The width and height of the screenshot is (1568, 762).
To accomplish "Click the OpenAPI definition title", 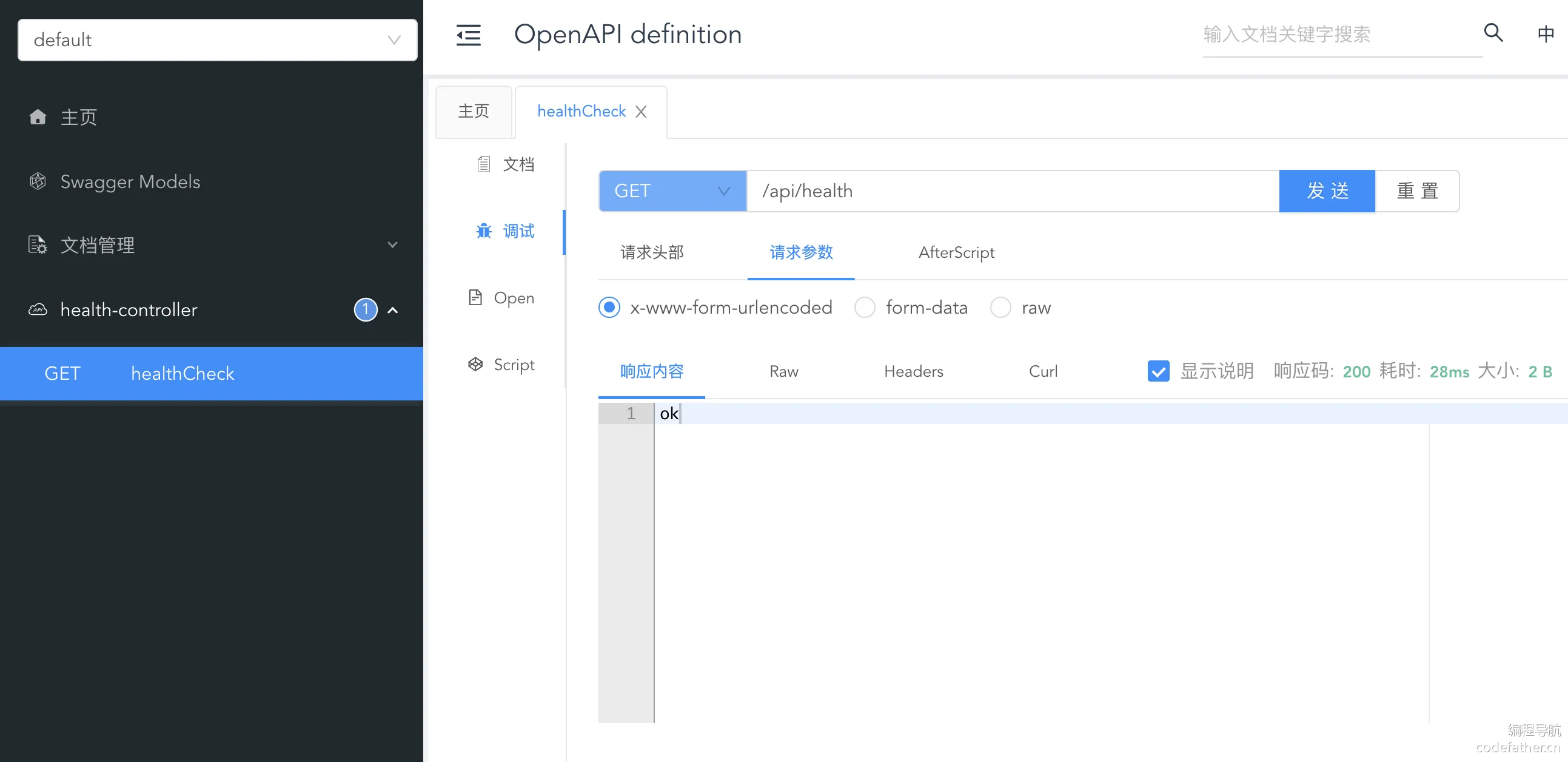I will point(628,34).
